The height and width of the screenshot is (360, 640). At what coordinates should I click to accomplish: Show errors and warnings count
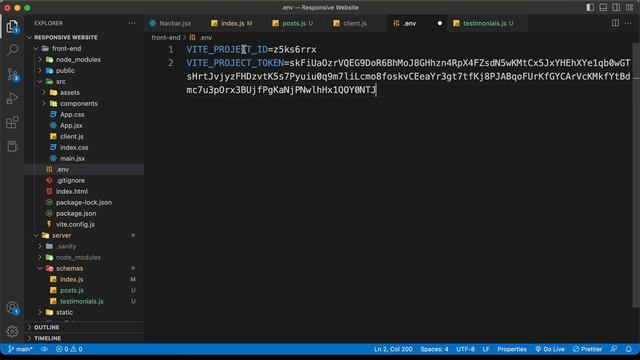click(69, 349)
